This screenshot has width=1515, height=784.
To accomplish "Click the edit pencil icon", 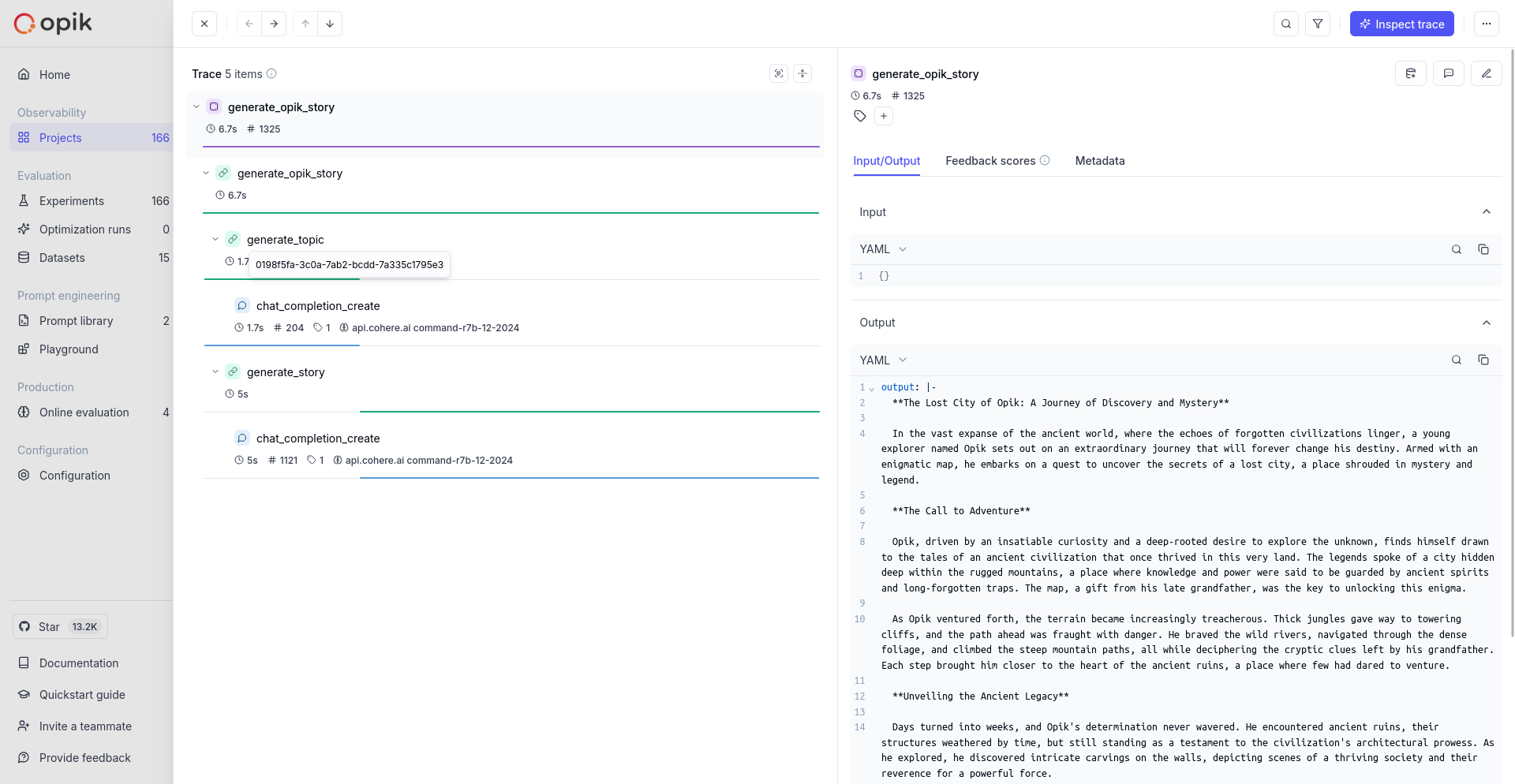I will tap(1486, 73).
